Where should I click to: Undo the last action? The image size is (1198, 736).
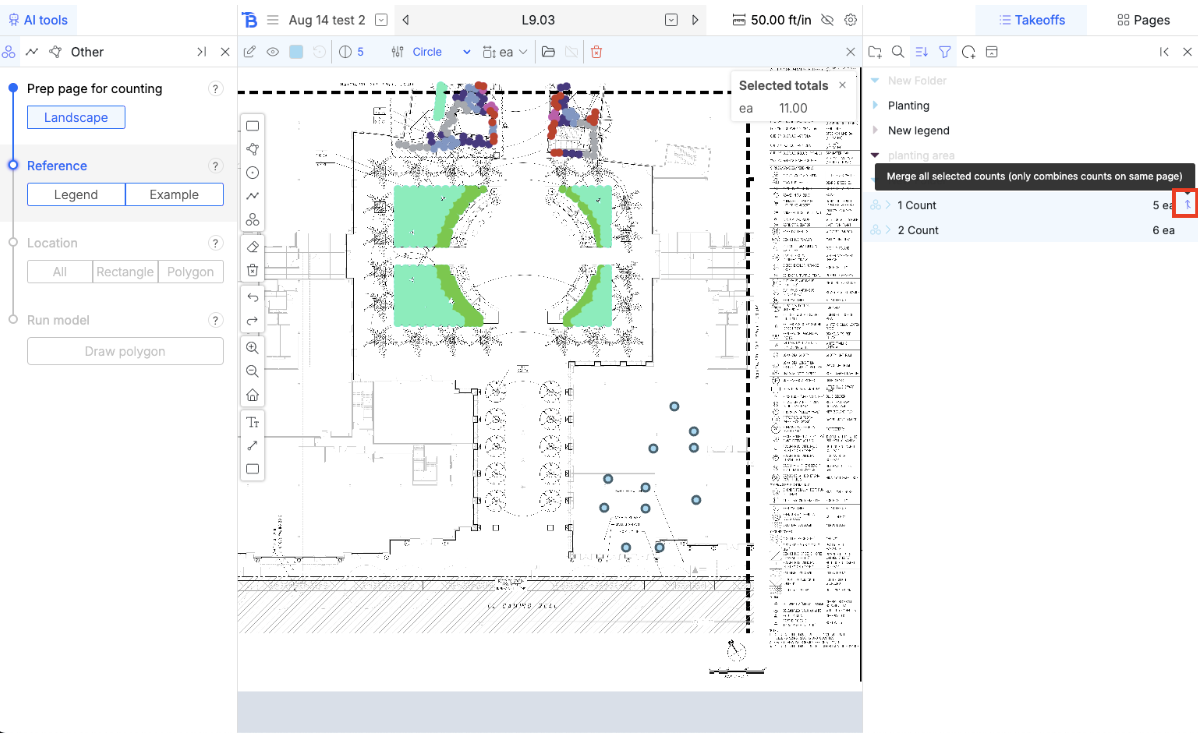252,297
